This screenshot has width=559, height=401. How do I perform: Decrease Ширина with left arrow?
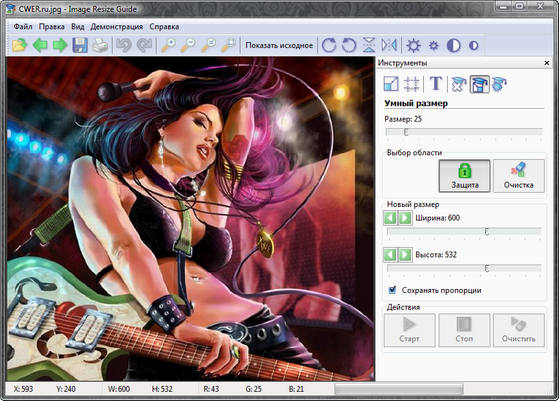point(390,218)
